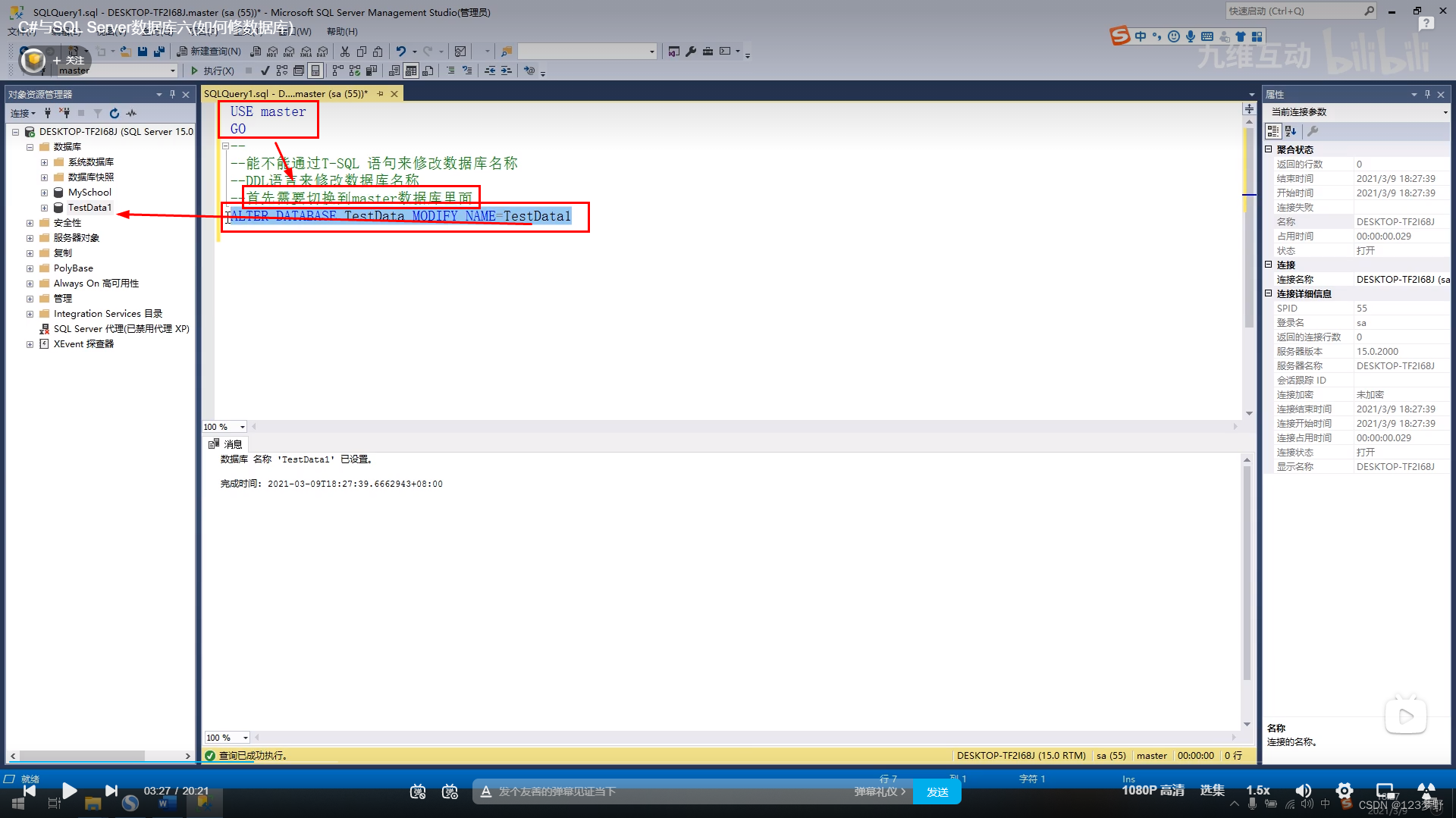Click the wrench Properties icon in toolbar
The image size is (1456, 818).
(691, 52)
